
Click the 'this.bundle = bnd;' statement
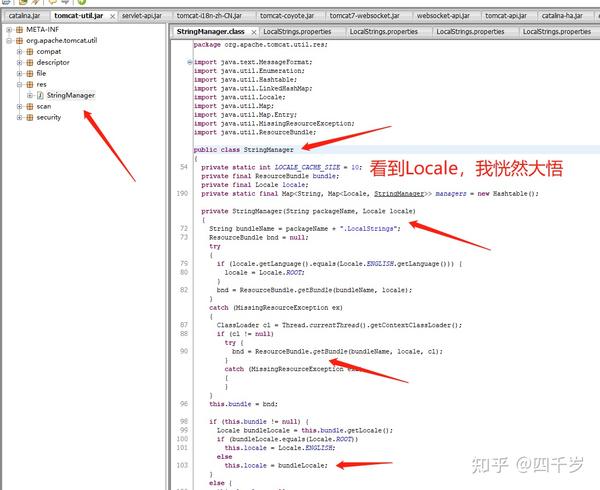click(243, 404)
